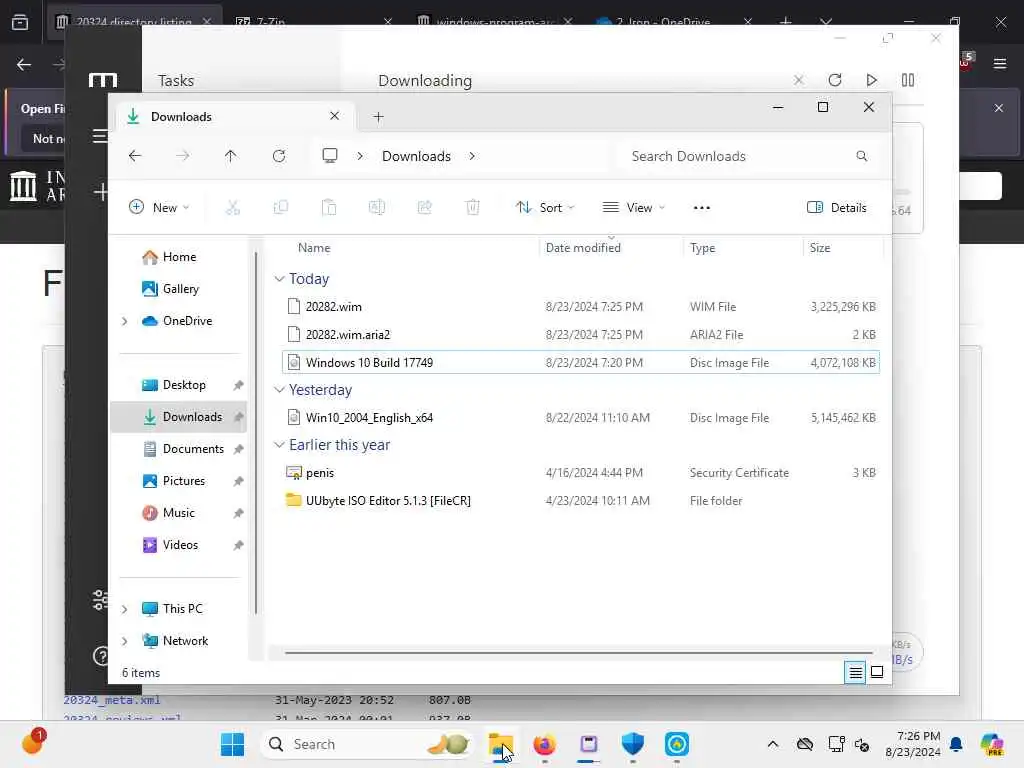Open the View dropdown

pos(633,208)
